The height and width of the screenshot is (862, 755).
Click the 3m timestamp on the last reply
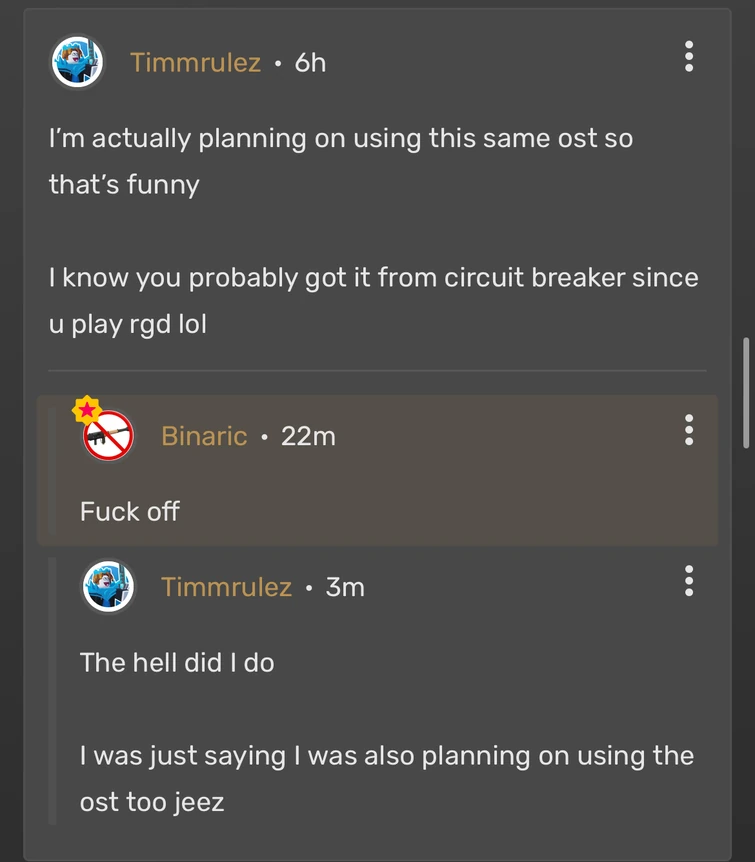345,587
